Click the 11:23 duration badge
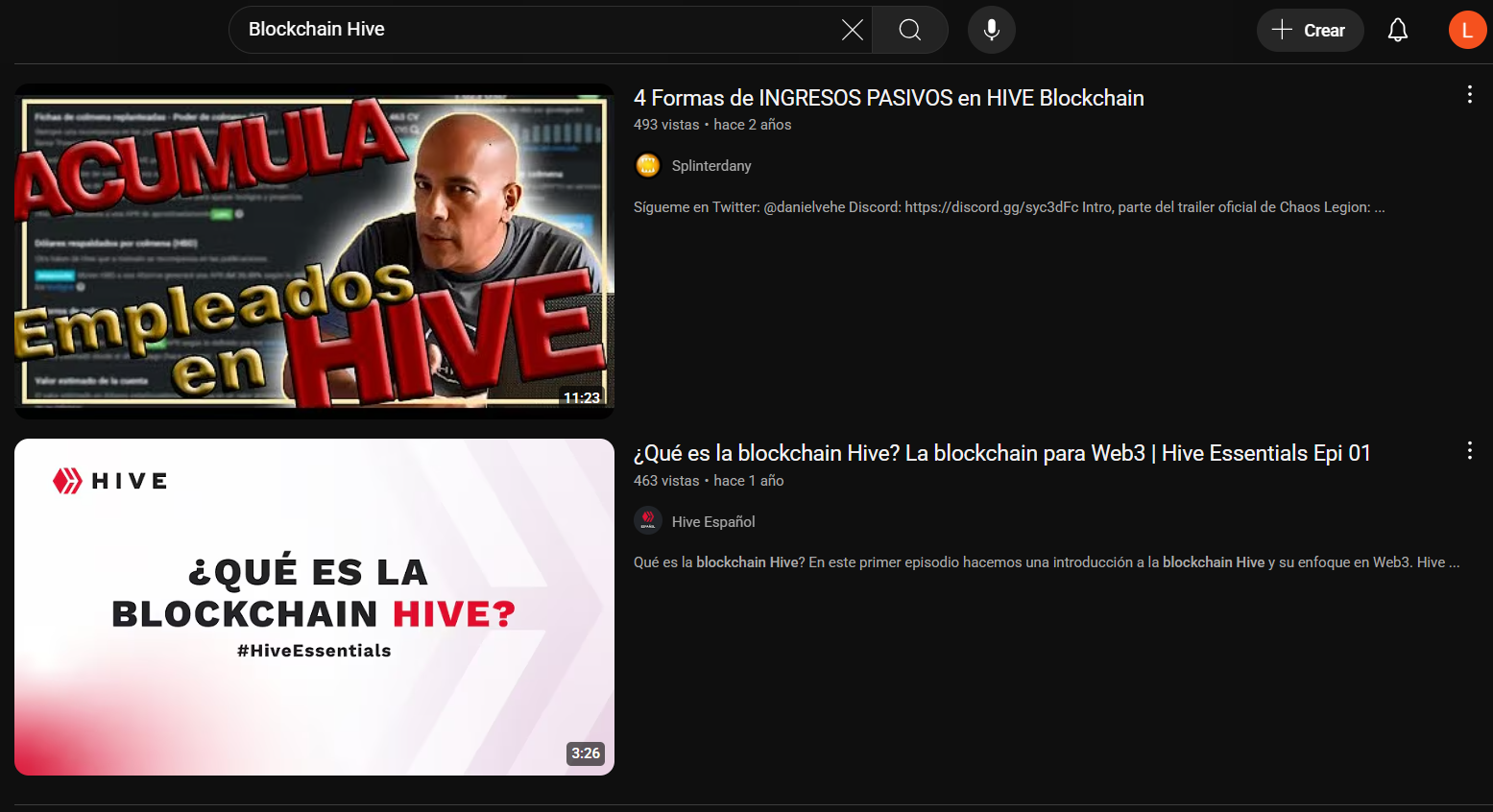This screenshot has height=812, width=1493. pyautogui.click(x=582, y=397)
